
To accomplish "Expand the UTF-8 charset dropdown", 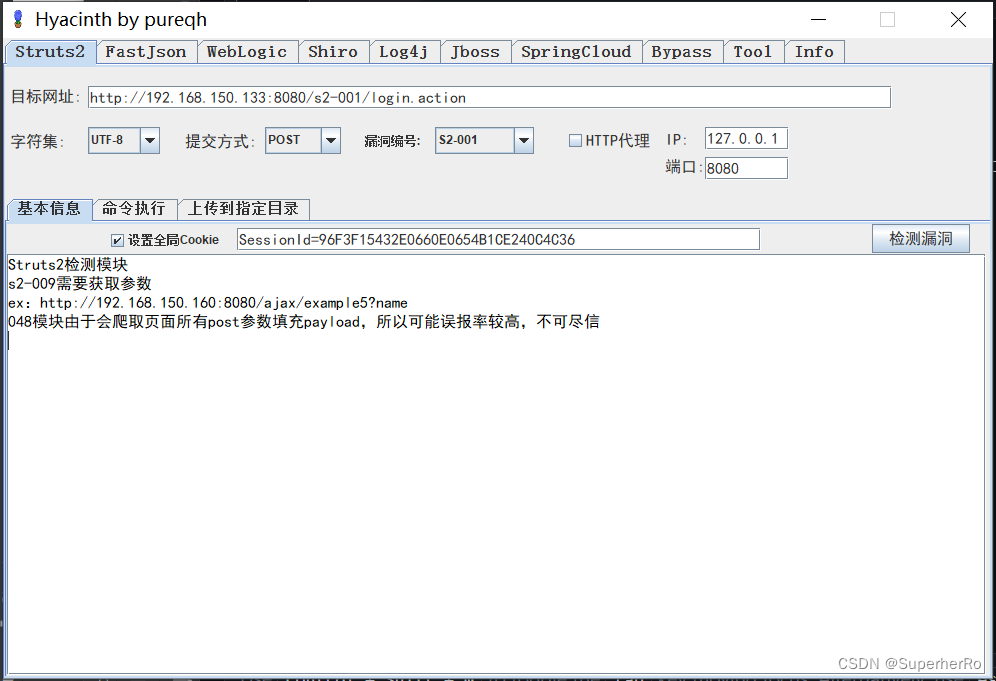I will pos(149,140).
